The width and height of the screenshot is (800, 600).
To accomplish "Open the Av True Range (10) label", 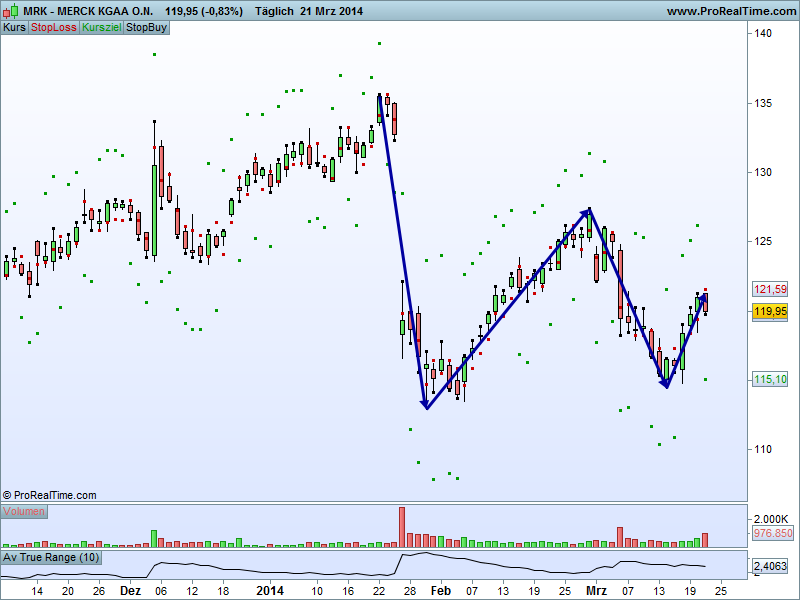I will 51,557.
